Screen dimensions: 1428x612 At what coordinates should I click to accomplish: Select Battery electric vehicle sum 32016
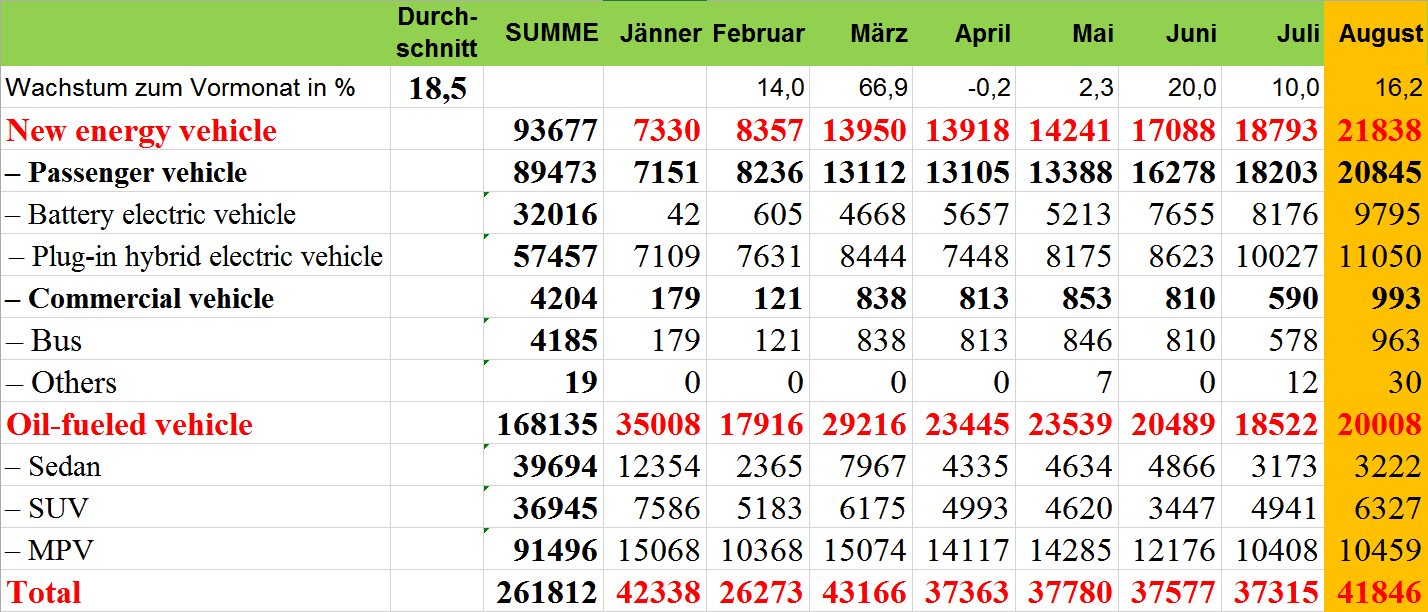(554, 215)
